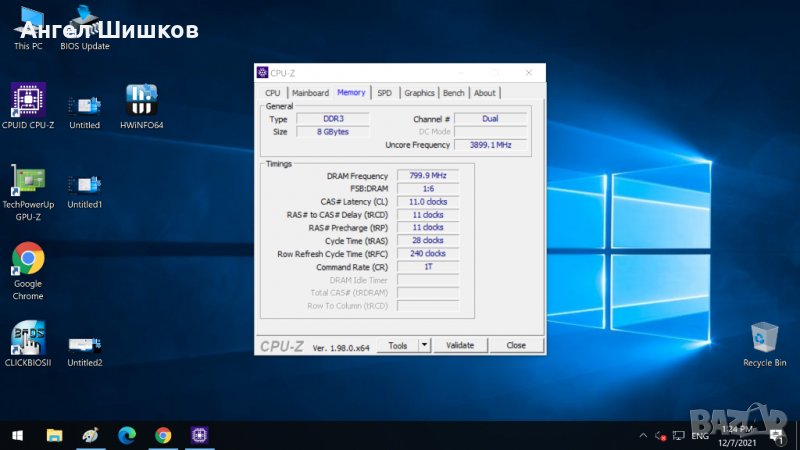
Task: Open File Explorer from the taskbar
Action: point(55,435)
